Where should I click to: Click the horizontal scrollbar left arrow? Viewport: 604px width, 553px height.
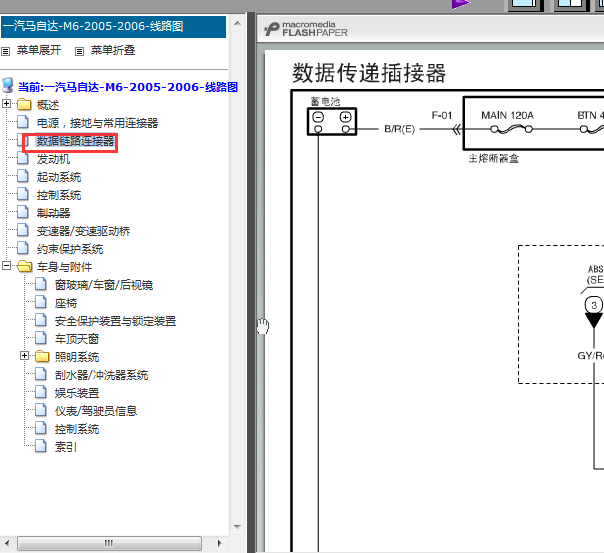pyautogui.click(x=7, y=543)
